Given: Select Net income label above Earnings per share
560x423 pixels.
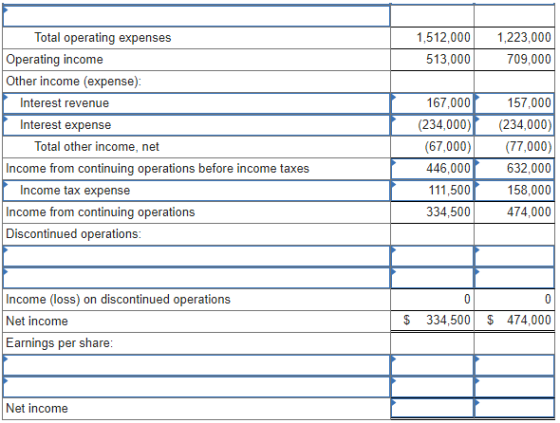Looking at the screenshot, I should 37,321.
